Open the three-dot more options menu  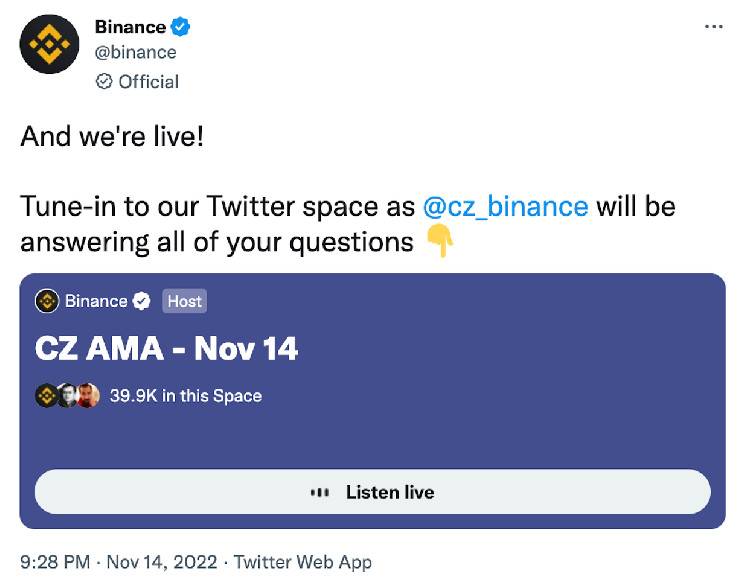pyautogui.click(x=713, y=26)
